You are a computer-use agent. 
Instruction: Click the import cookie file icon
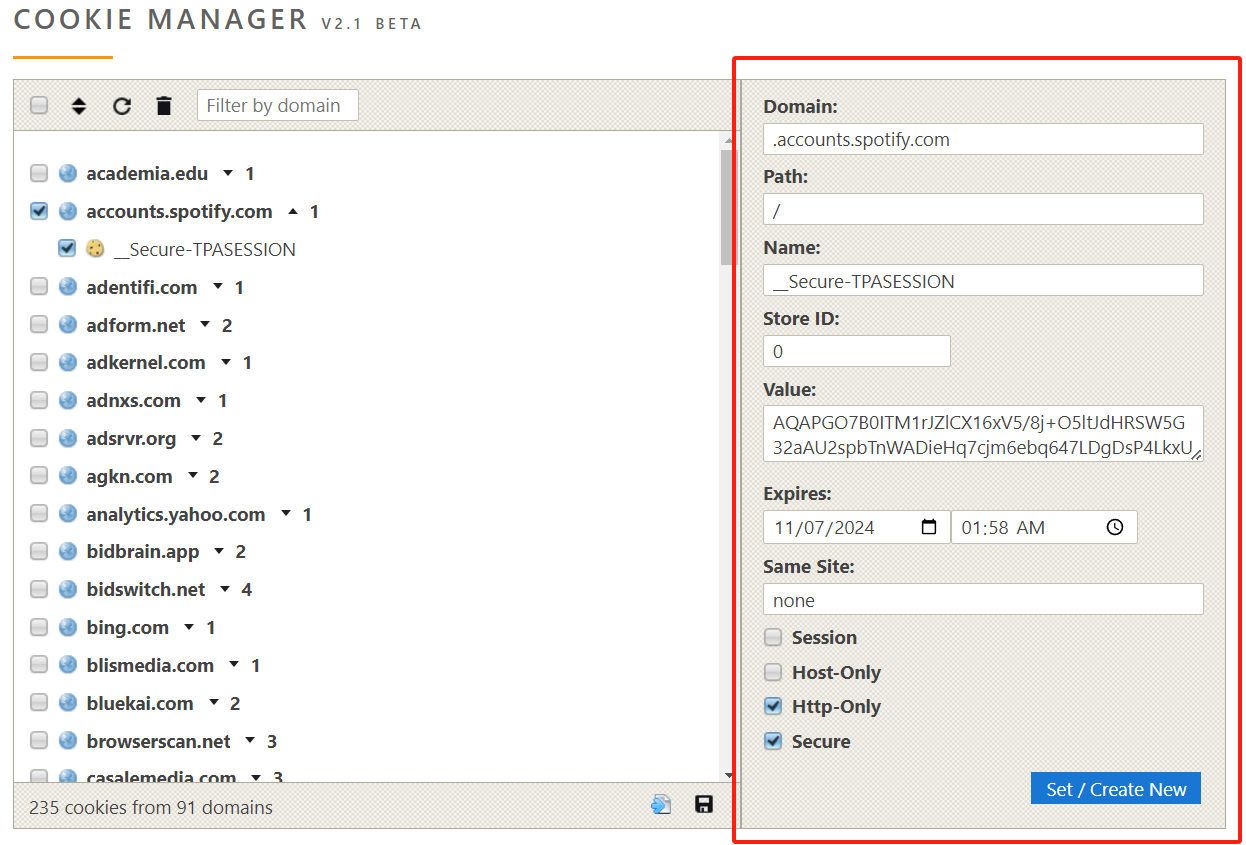(661, 804)
